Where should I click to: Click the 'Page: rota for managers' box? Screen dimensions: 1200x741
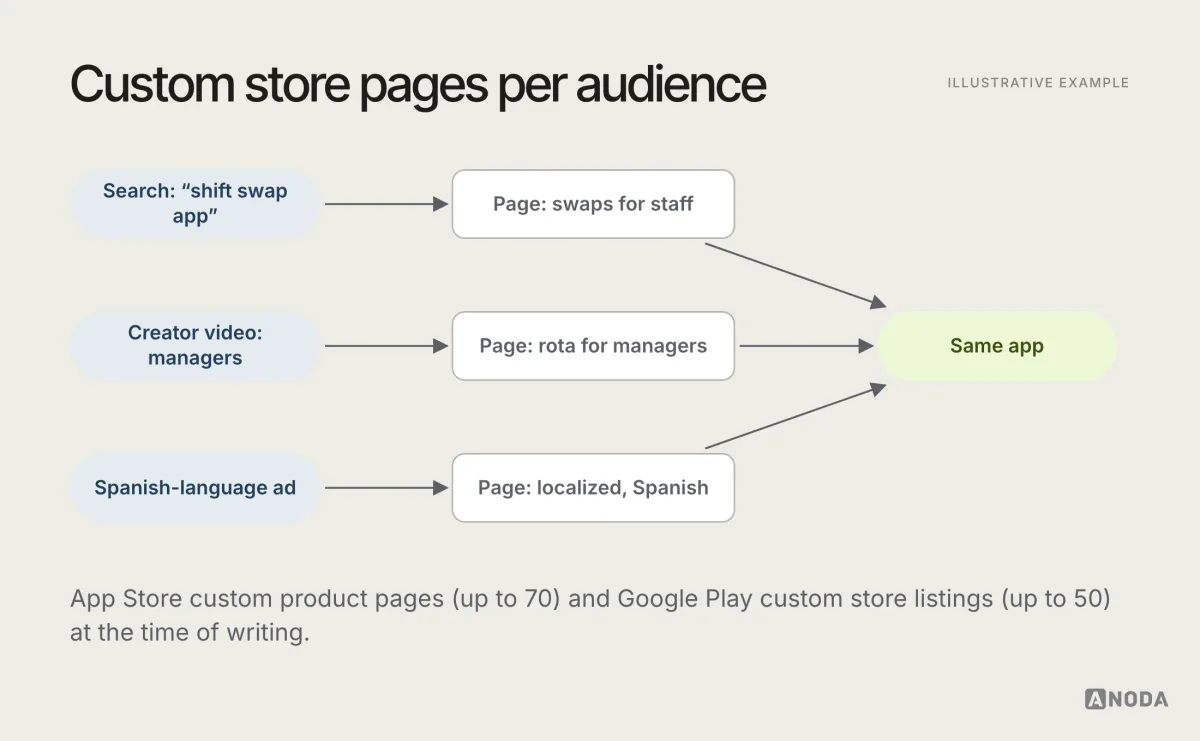[593, 346]
